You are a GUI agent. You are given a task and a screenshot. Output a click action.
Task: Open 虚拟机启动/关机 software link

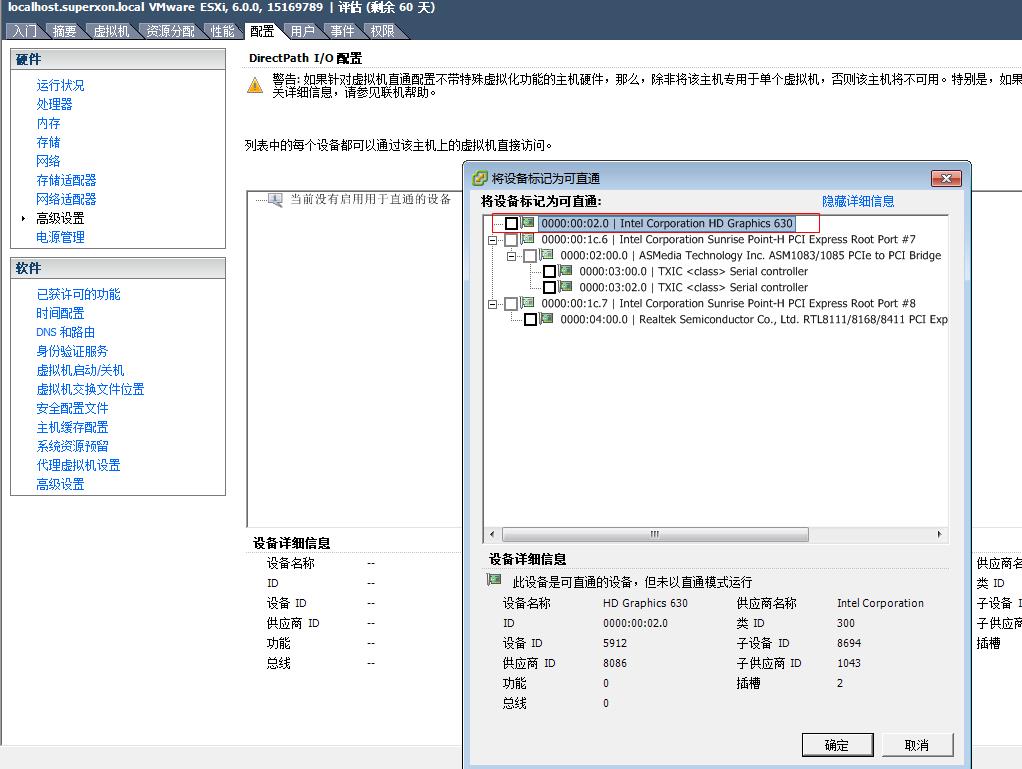point(80,370)
